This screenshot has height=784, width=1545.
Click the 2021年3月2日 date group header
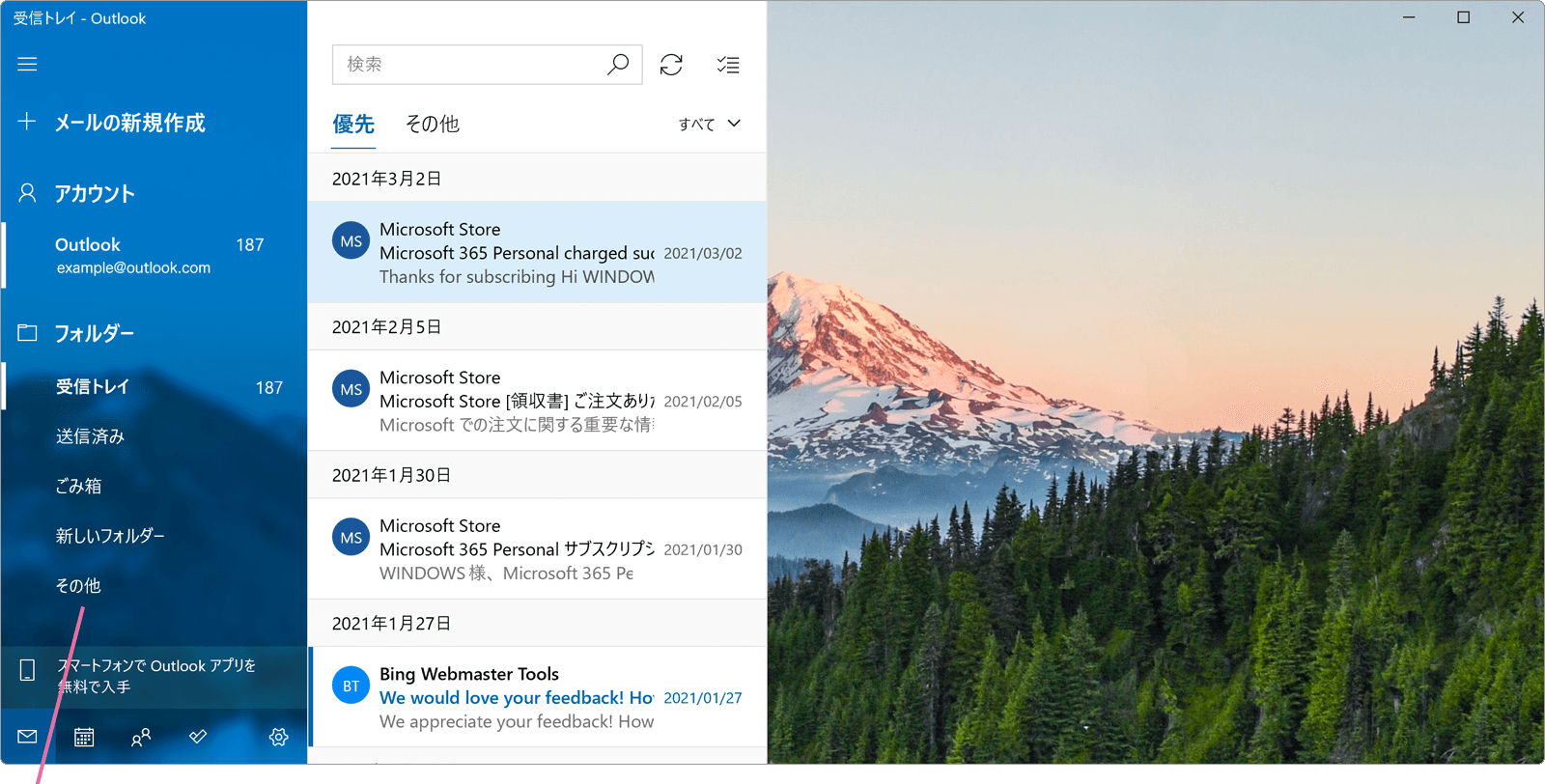537,178
